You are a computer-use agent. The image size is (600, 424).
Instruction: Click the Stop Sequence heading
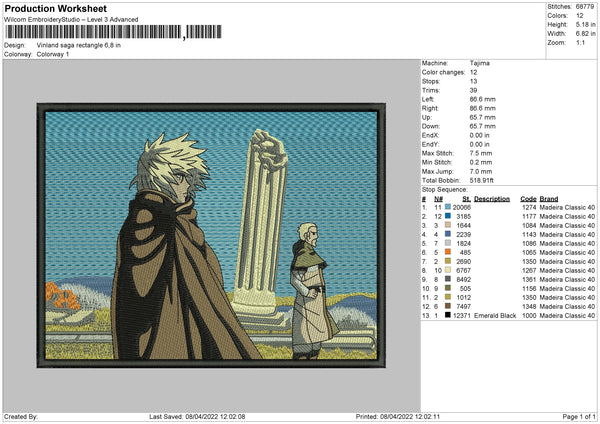(x=445, y=189)
